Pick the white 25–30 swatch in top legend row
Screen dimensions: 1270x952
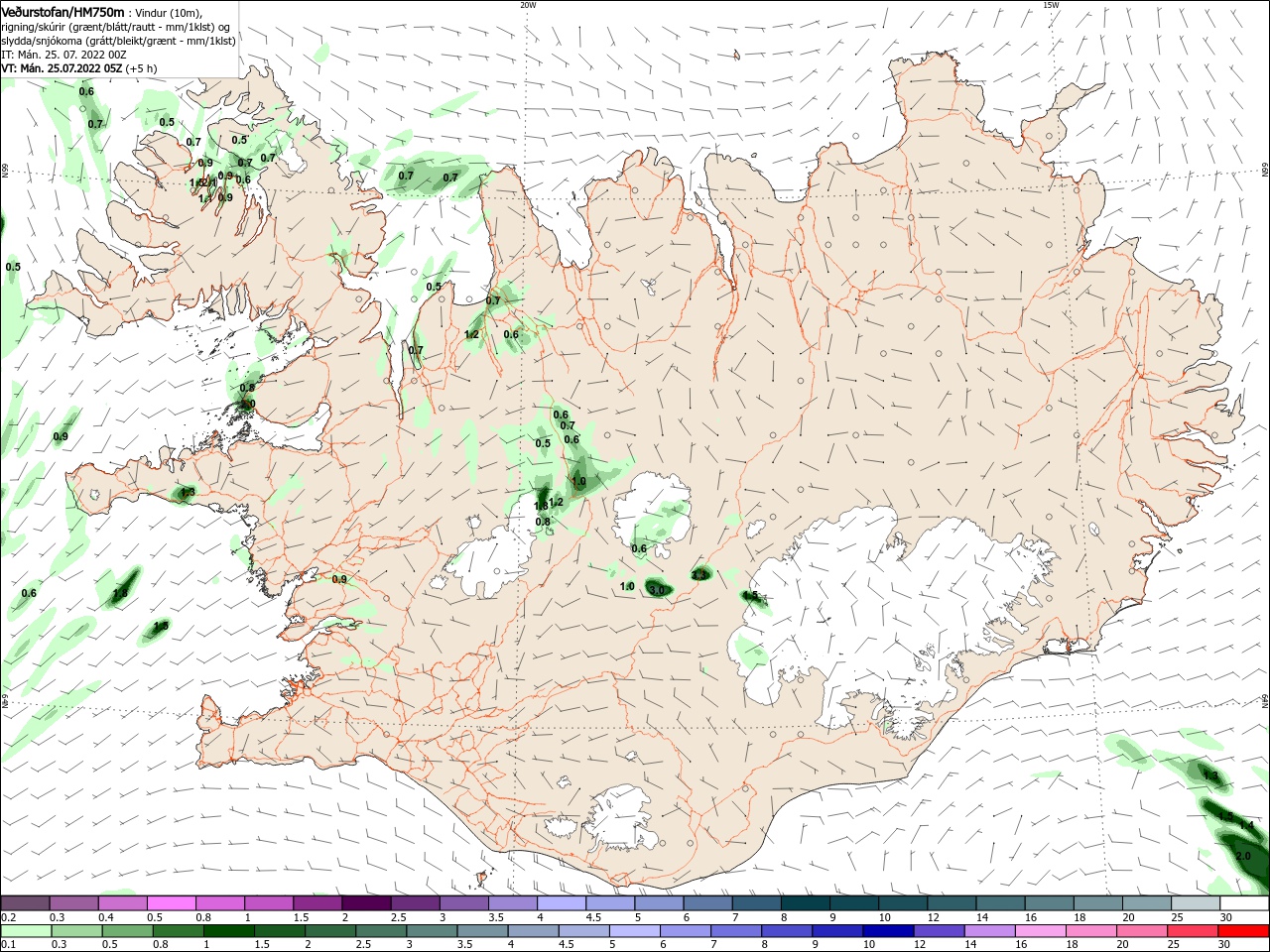(x=1196, y=903)
